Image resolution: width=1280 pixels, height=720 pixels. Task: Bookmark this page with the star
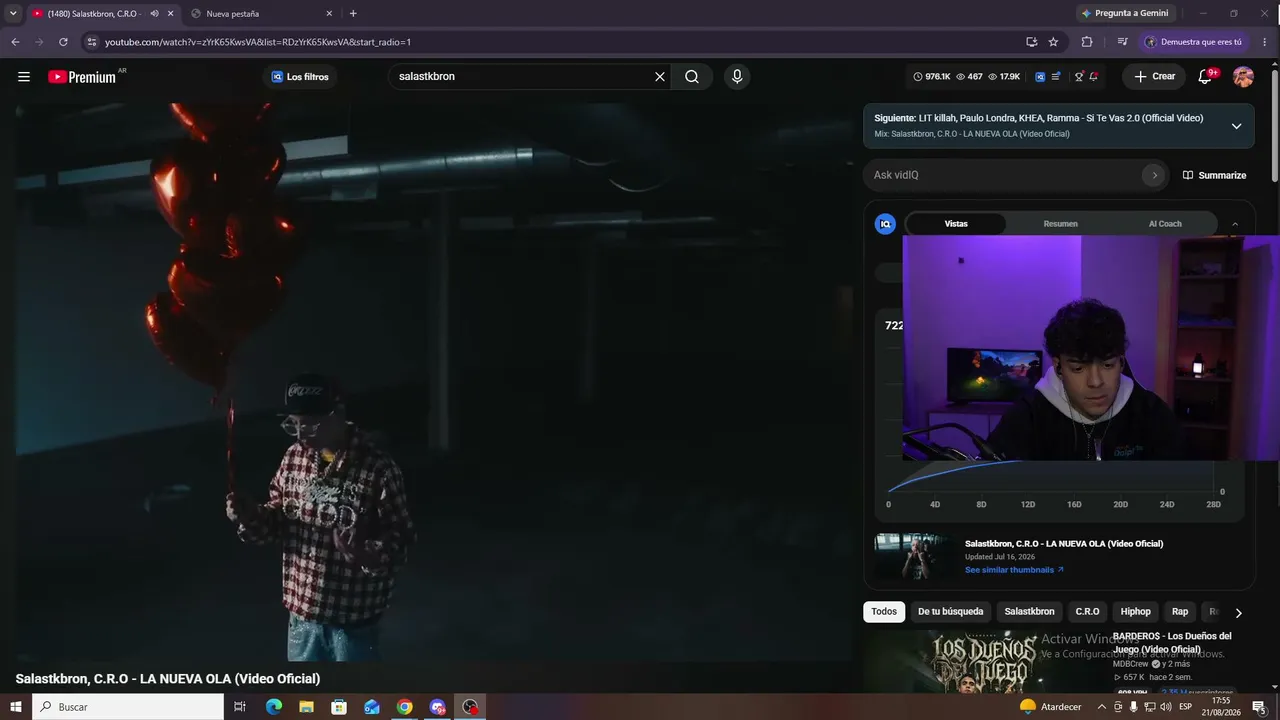point(1053,42)
